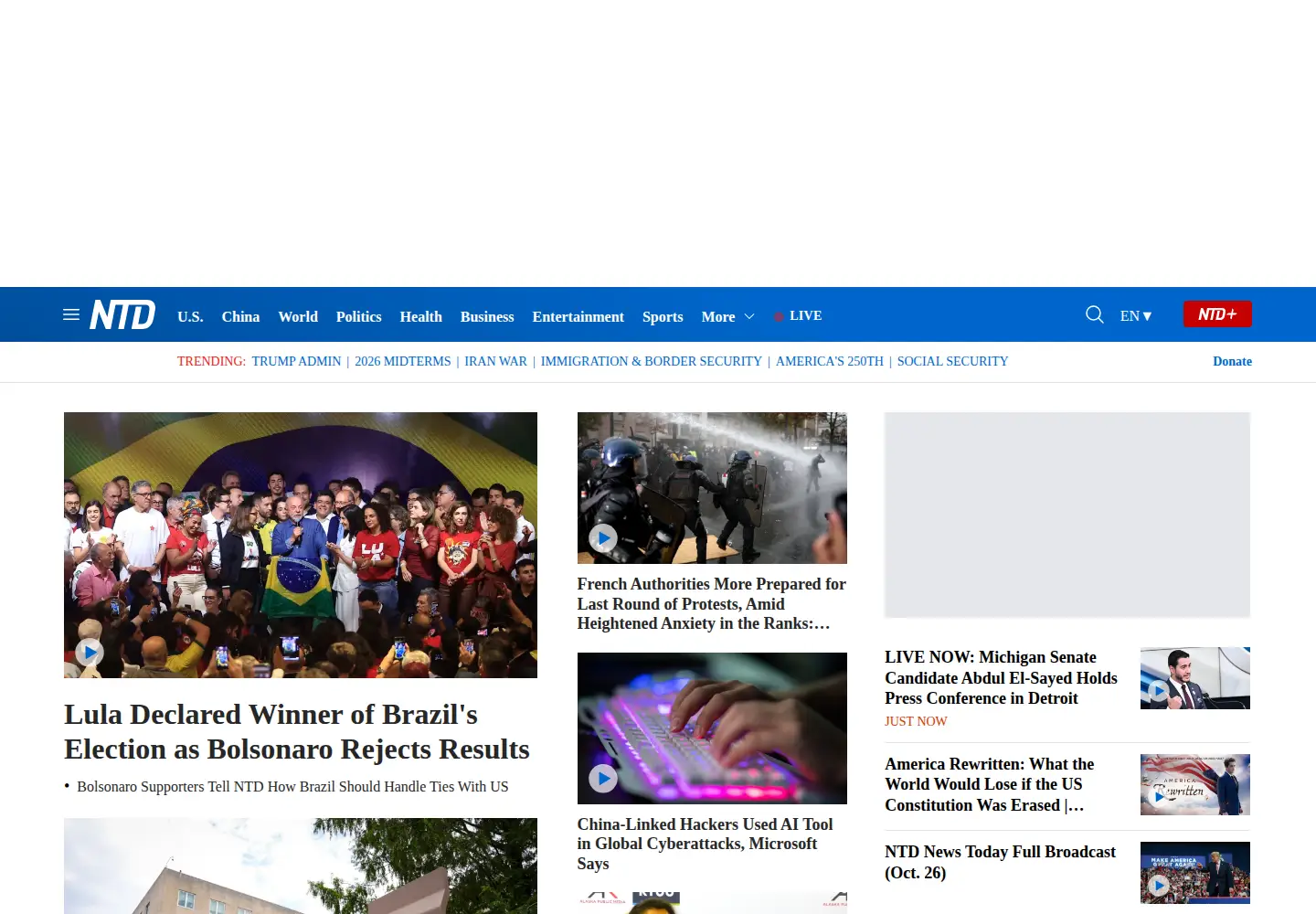Click the Lula rally photo

301,545
